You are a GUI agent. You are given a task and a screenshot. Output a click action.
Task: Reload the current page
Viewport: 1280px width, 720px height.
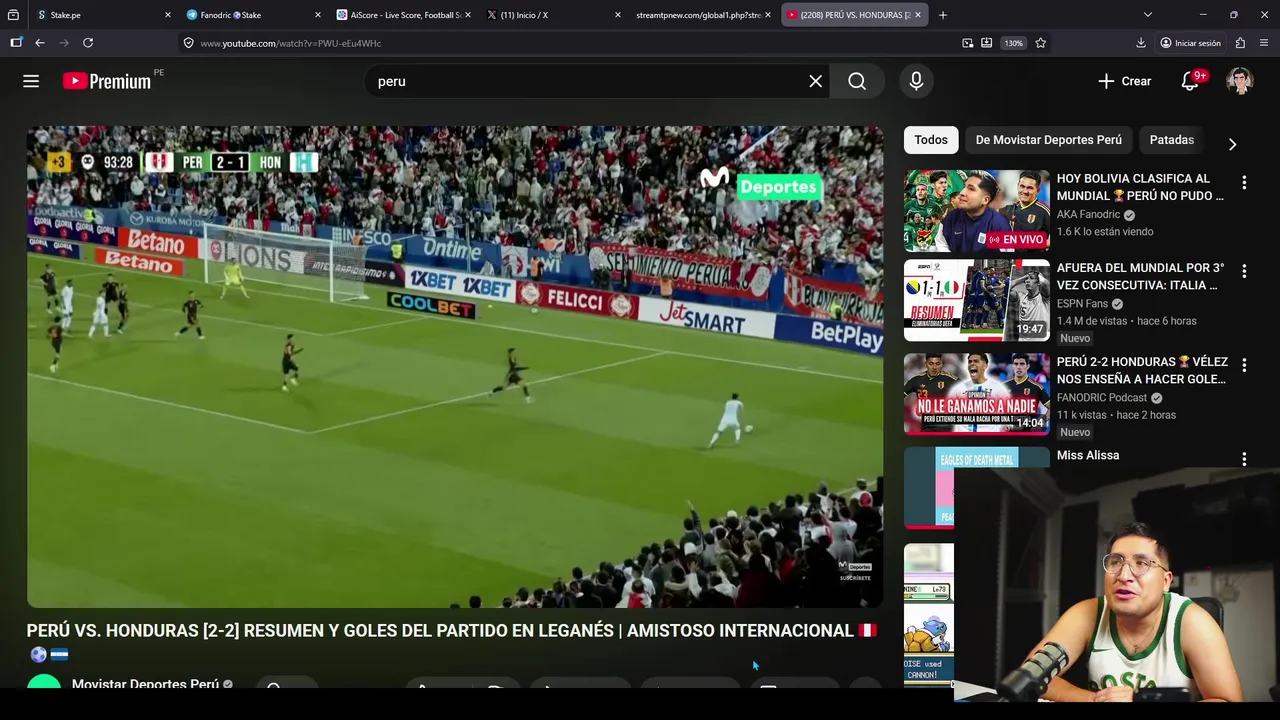click(x=88, y=43)
